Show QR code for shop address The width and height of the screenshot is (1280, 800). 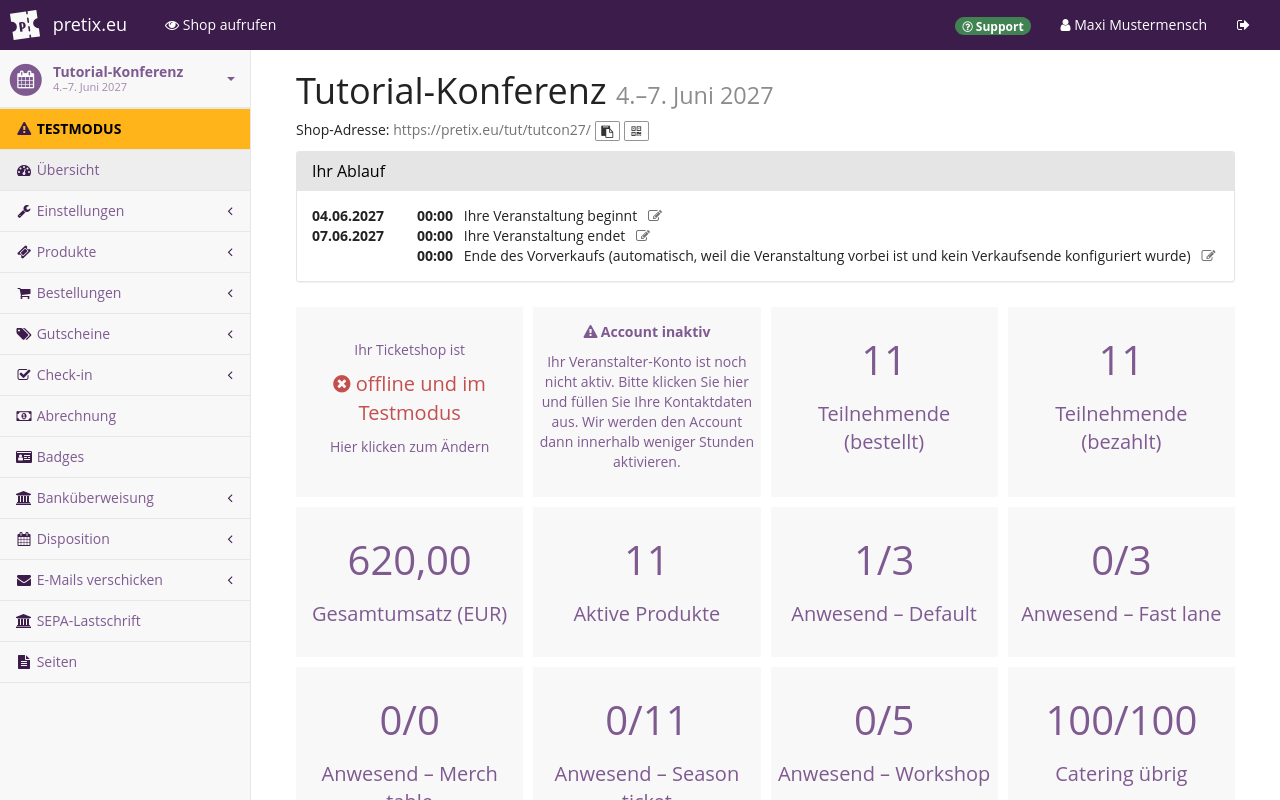click(x=636, y=131)
